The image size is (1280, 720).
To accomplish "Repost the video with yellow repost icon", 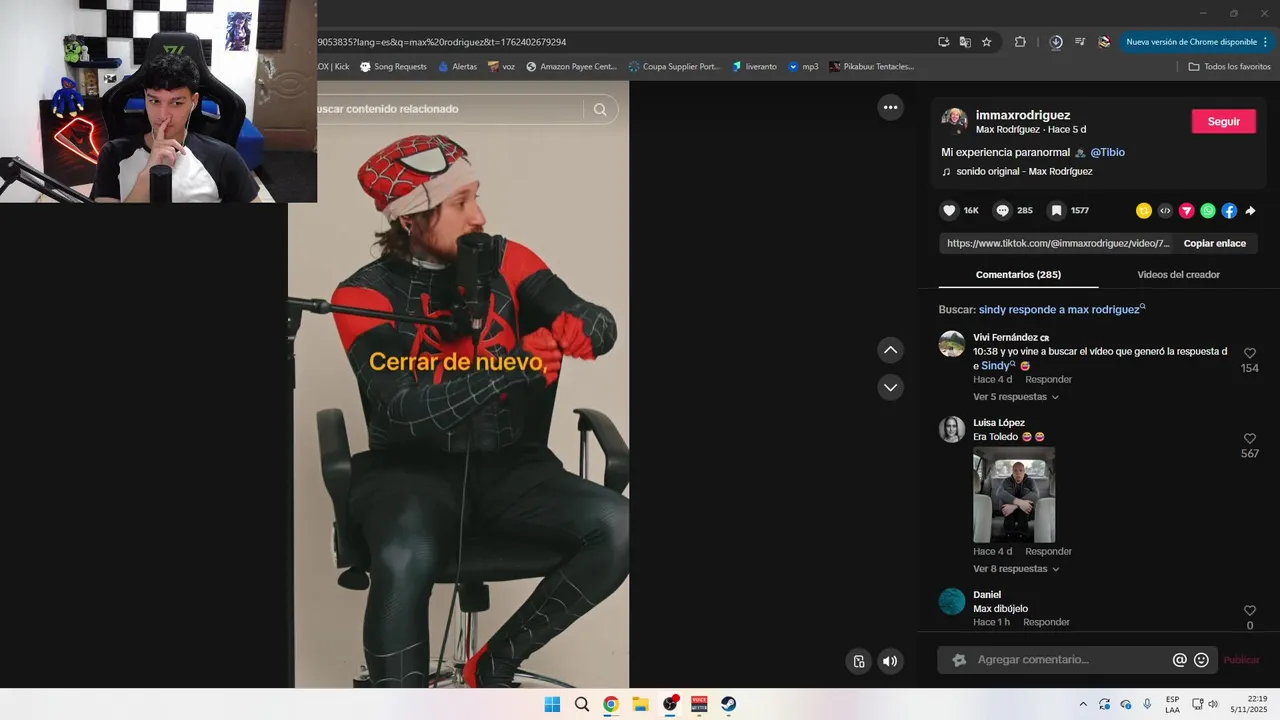I will pyautogui.click(x=1144, y=211).
